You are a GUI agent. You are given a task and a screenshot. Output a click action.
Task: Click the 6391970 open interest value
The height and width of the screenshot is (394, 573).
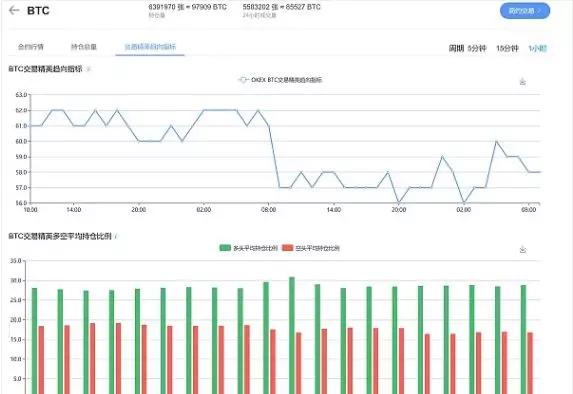pyautogui.click(x=187, y=7)
